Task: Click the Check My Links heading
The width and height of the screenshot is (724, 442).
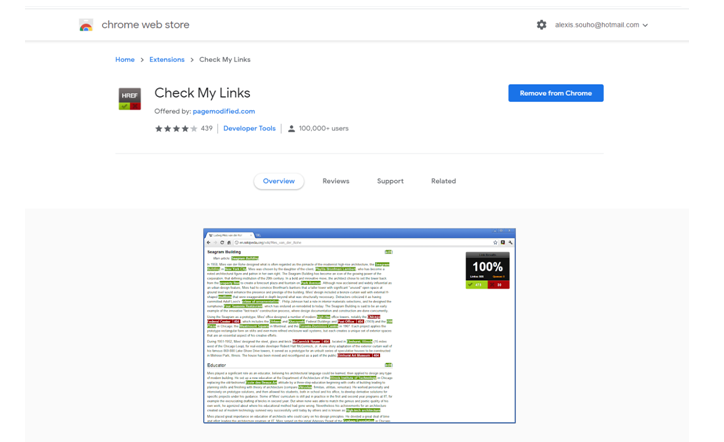Action: pyautogui.click(x=202, y=93)
